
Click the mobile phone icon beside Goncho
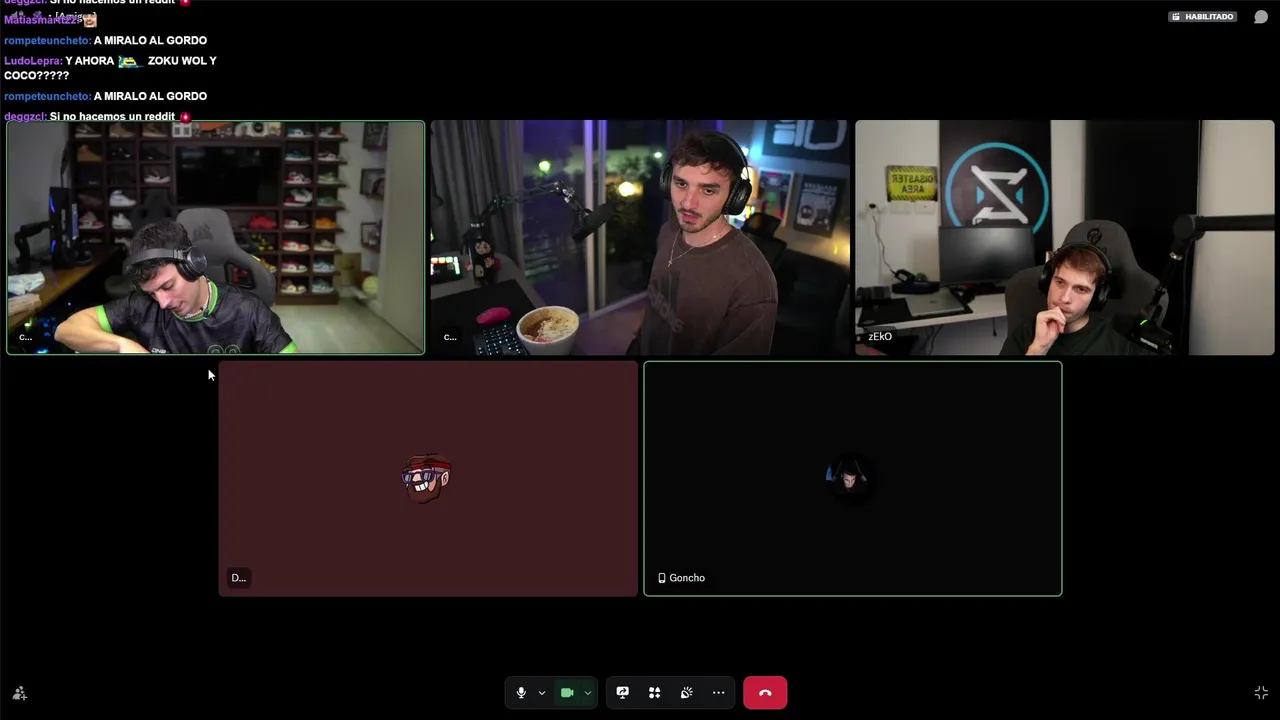coord(662,578)
